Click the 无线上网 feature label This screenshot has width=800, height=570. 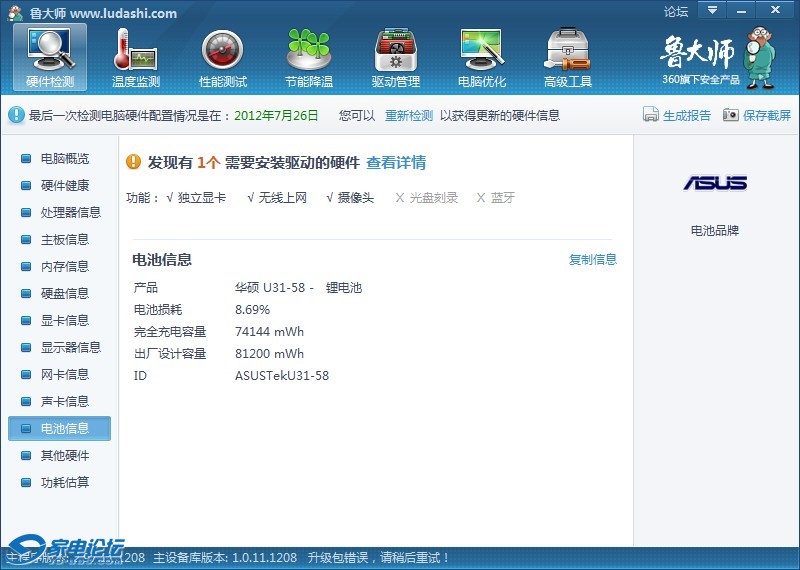click(x=283, y=197)
